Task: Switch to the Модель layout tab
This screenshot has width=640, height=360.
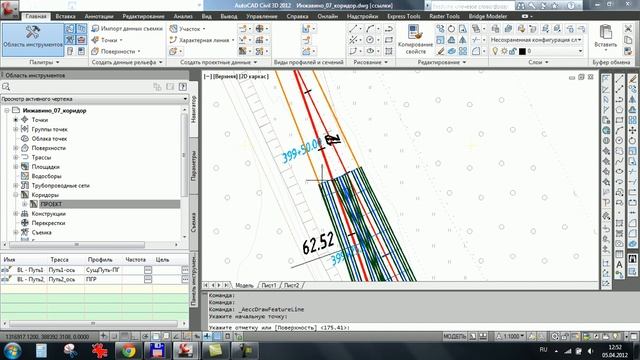Action: coord(244,285)
